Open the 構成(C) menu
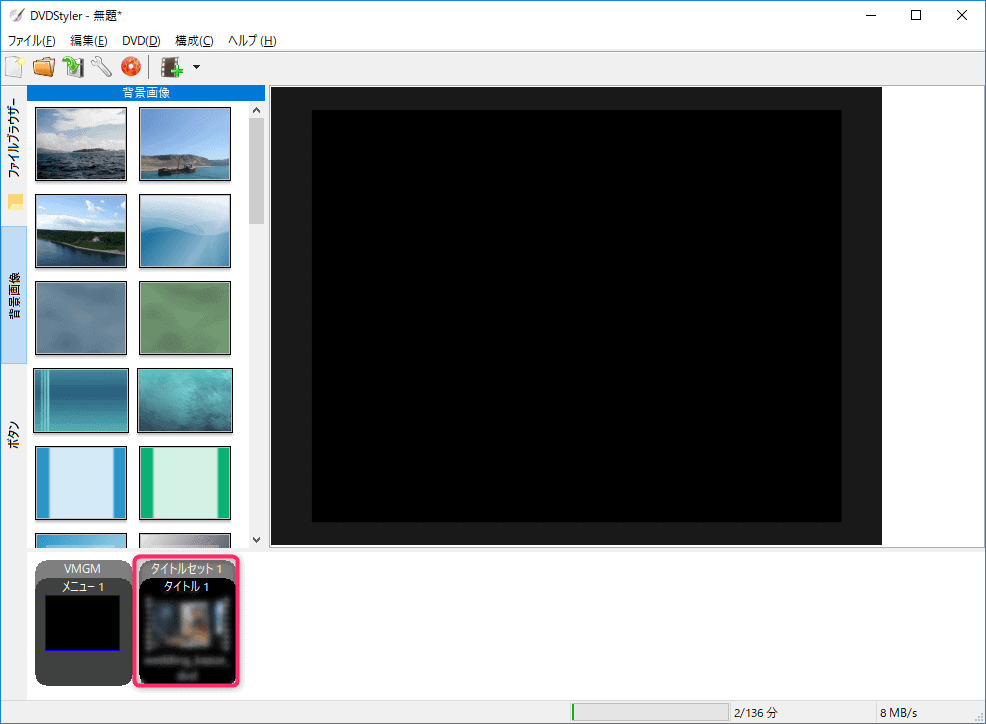The height and width of the screenshot is (724, 986). coord(194,41)
